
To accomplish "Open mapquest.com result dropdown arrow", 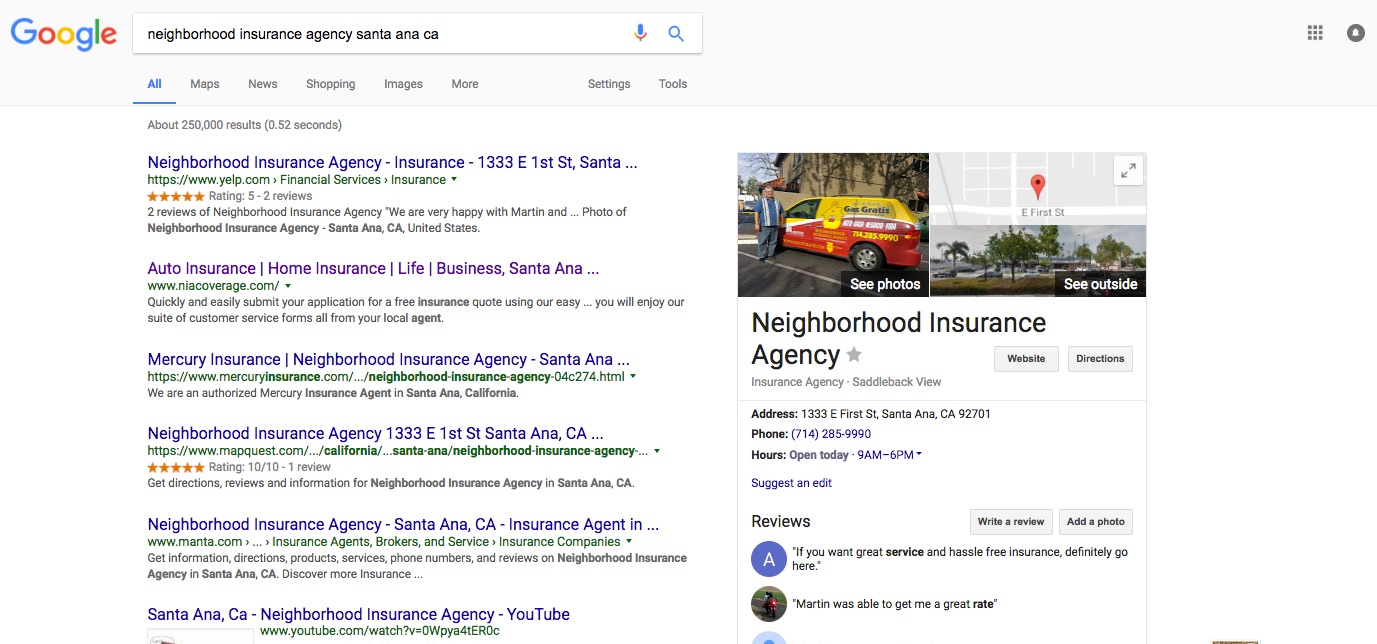I will (657, 451).
